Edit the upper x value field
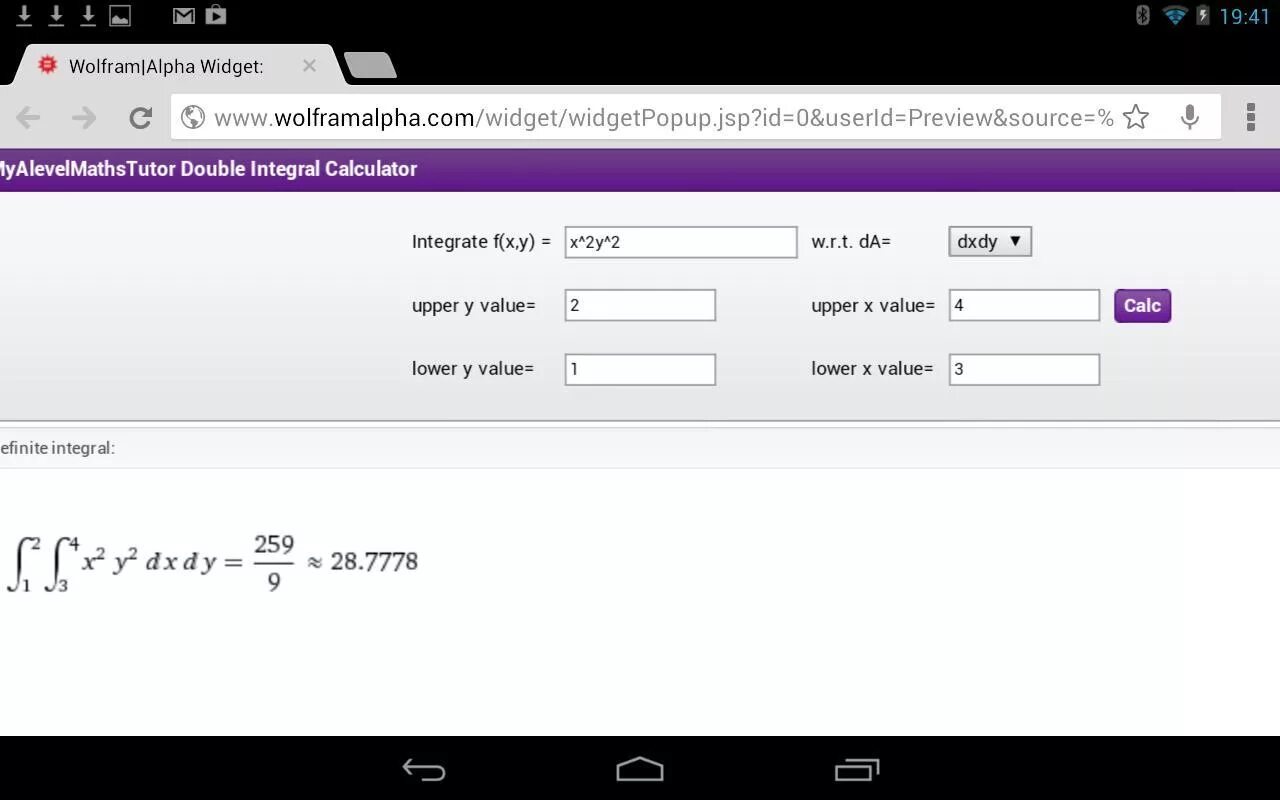The height and width of the screenshot is (800, 1280). coord(1024,305)
